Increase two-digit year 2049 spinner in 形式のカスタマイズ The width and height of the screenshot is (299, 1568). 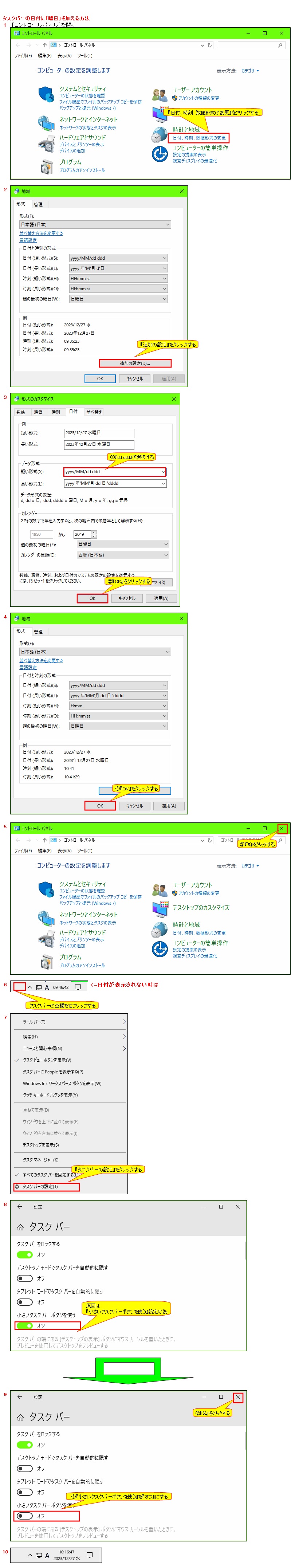94,533
